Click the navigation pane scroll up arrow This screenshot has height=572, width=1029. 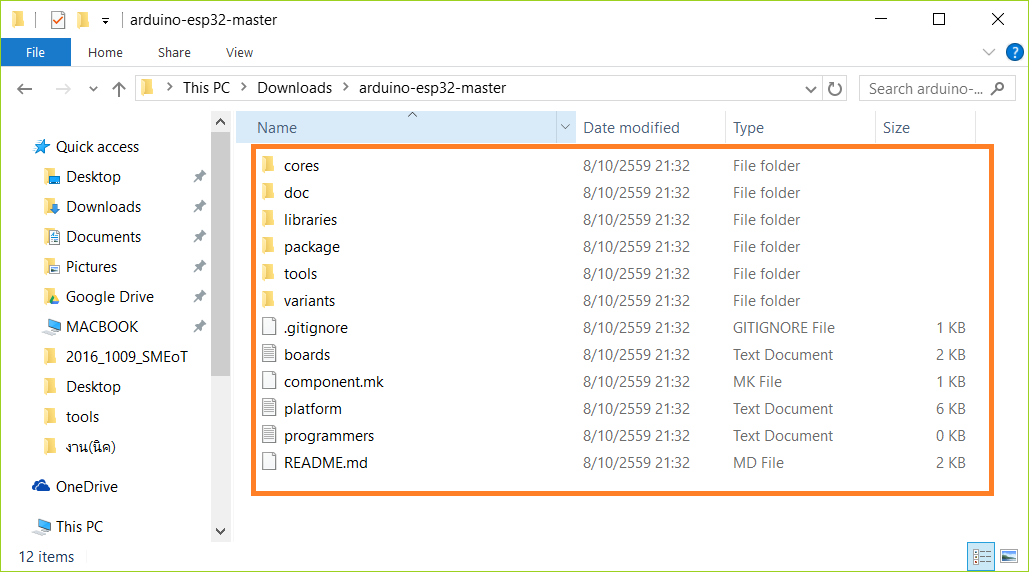click(x=220, y=122)
